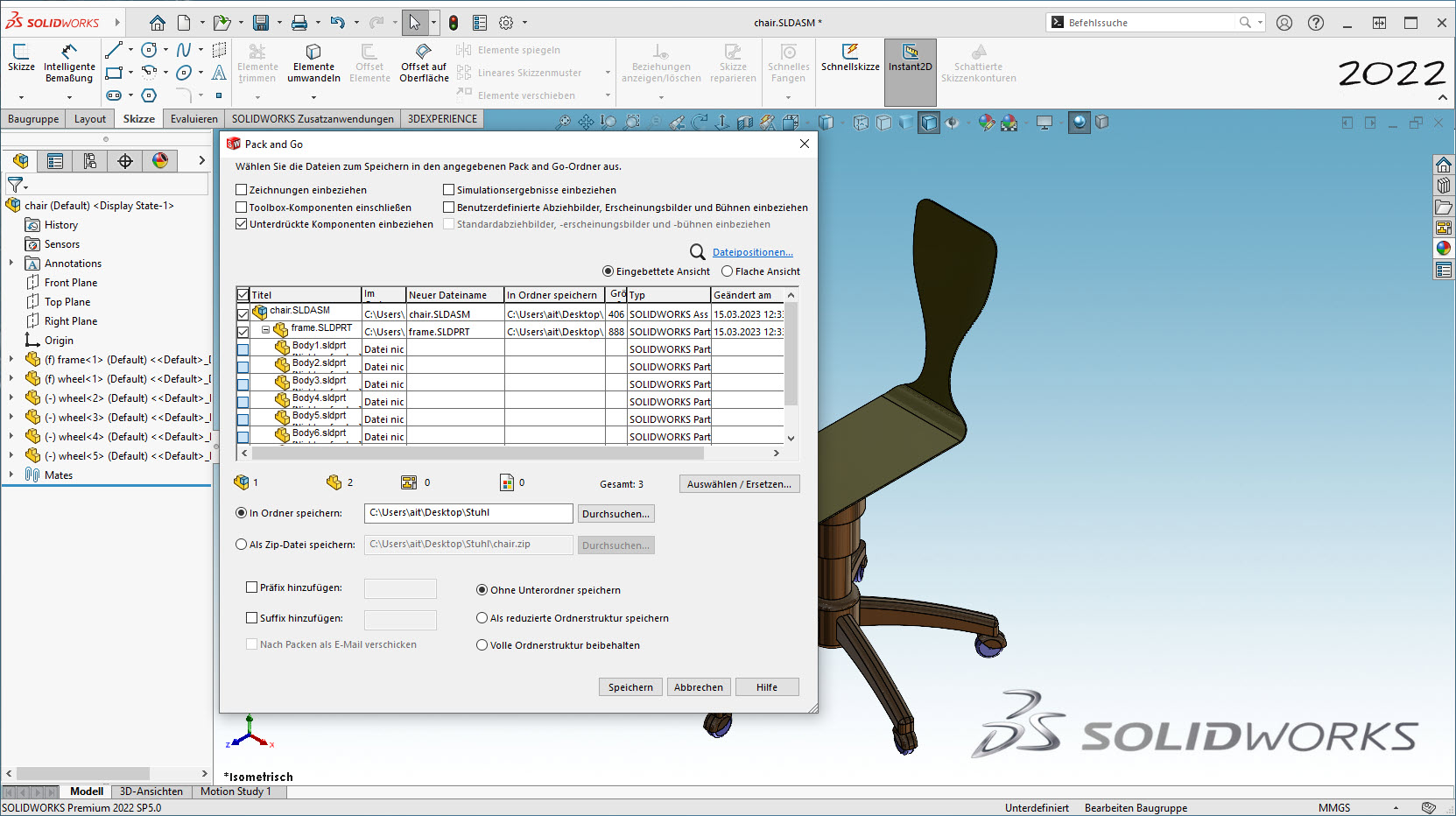
Task: Switch to the Layout tab
Action: (x=90, y=119)
